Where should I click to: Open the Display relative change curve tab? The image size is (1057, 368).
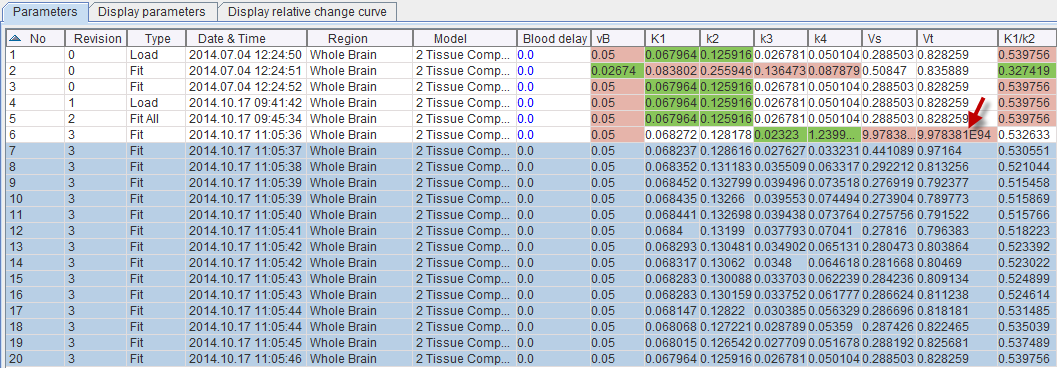tap(307, 11)
